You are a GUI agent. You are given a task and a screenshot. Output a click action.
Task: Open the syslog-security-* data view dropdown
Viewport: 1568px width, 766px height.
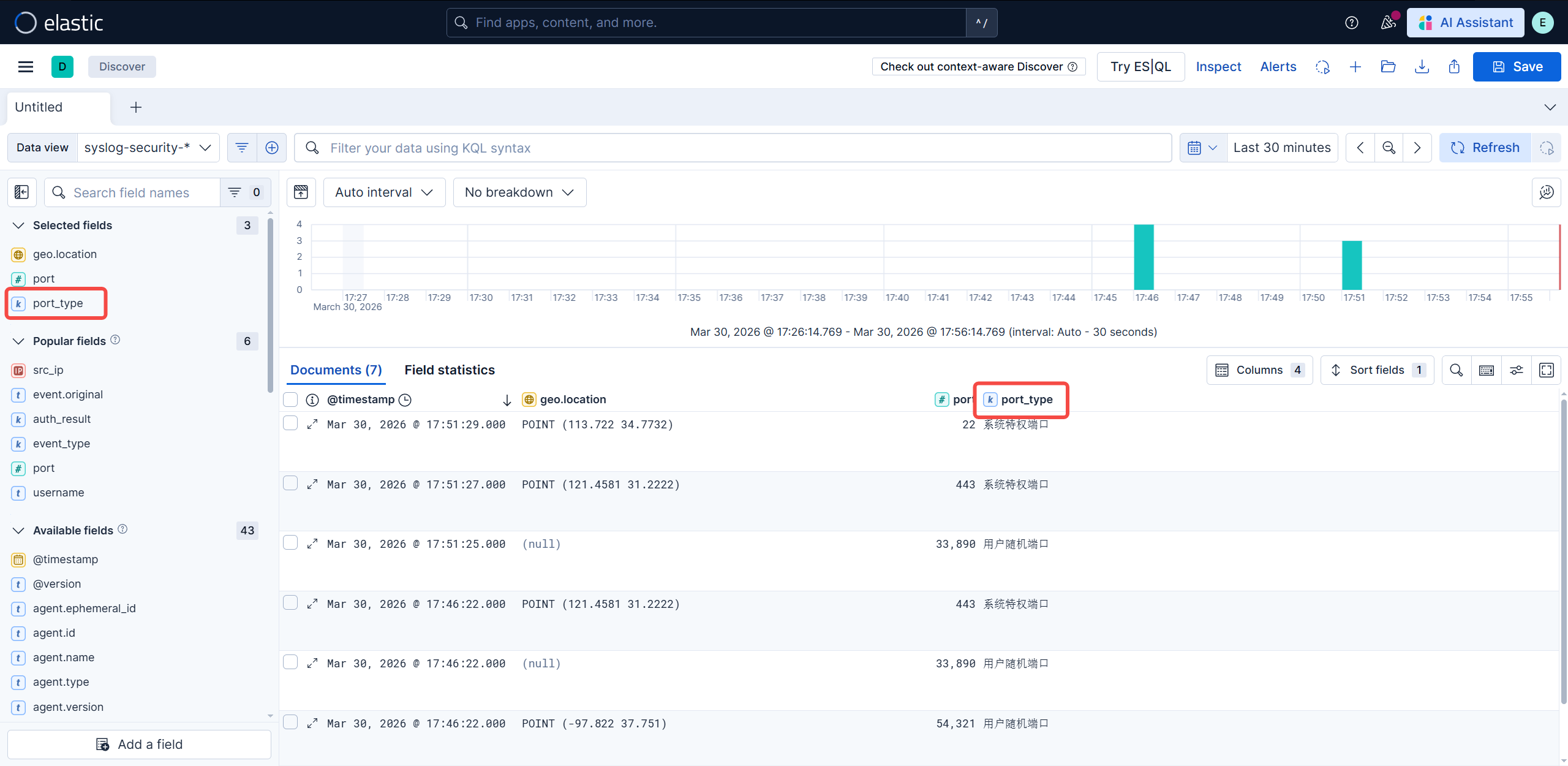tap(148, 148)
